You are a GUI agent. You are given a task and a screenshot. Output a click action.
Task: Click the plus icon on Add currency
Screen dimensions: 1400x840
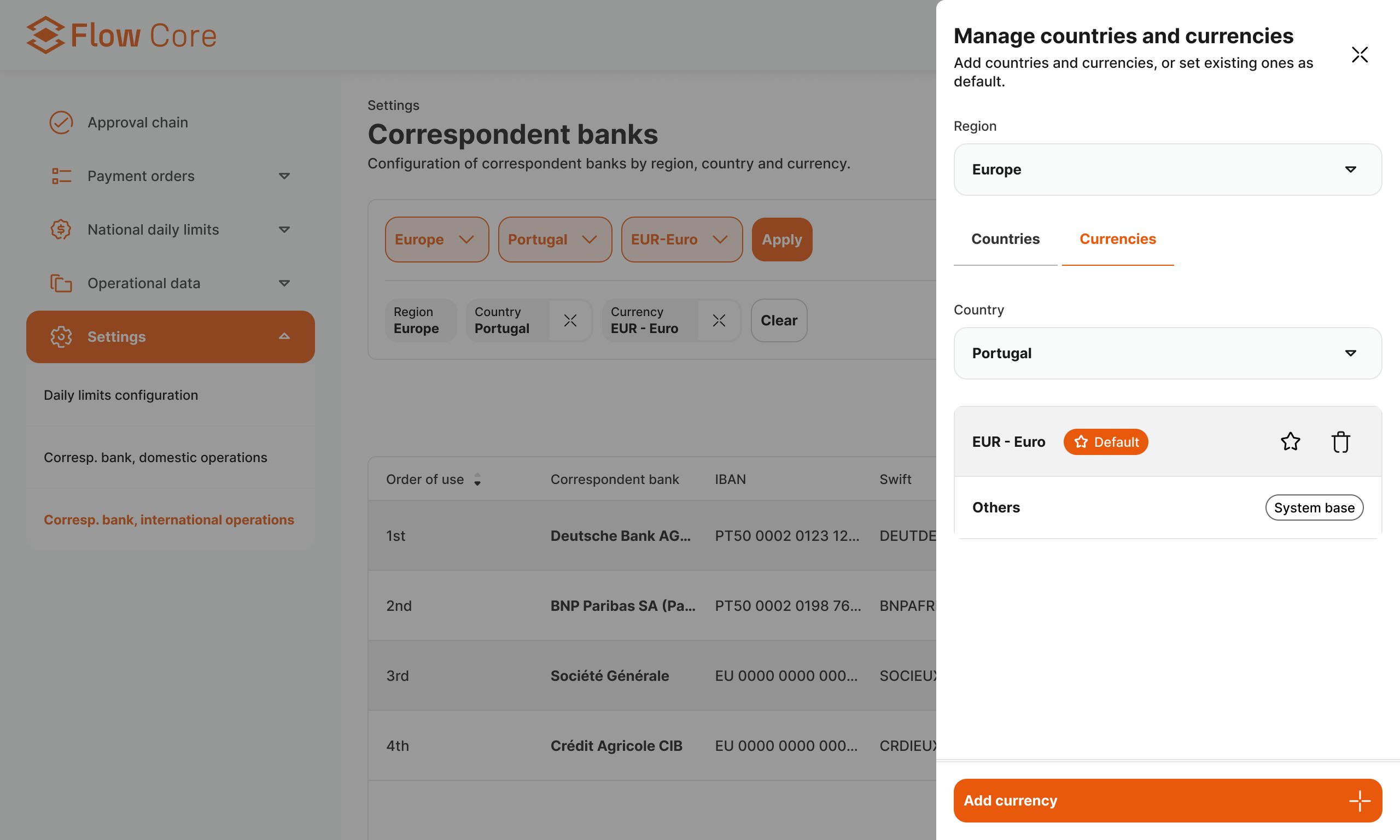1359,801
